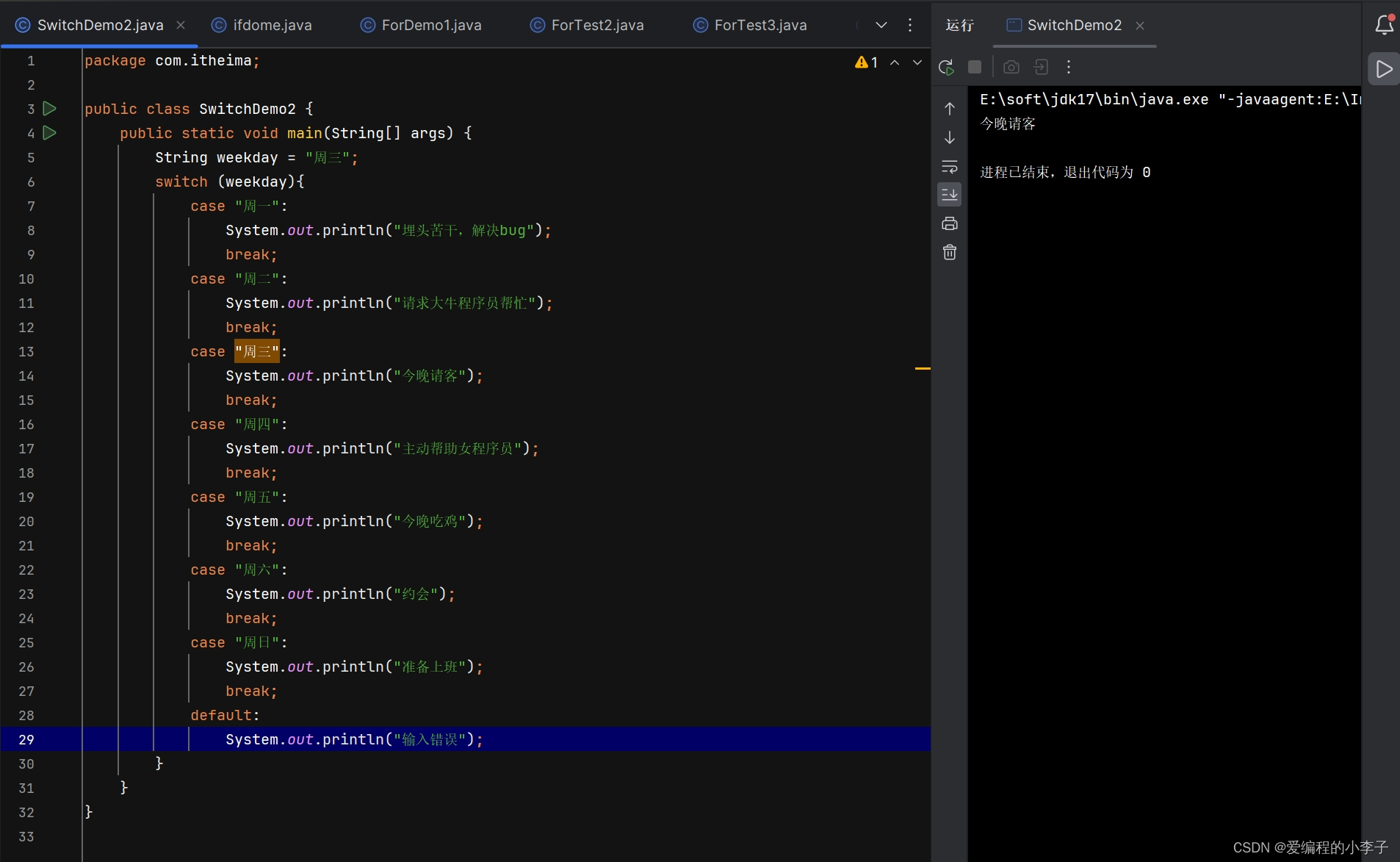Click the print console output icon
The width and height of the screenshot is (1400, 862).
click(x=950, y=223)
